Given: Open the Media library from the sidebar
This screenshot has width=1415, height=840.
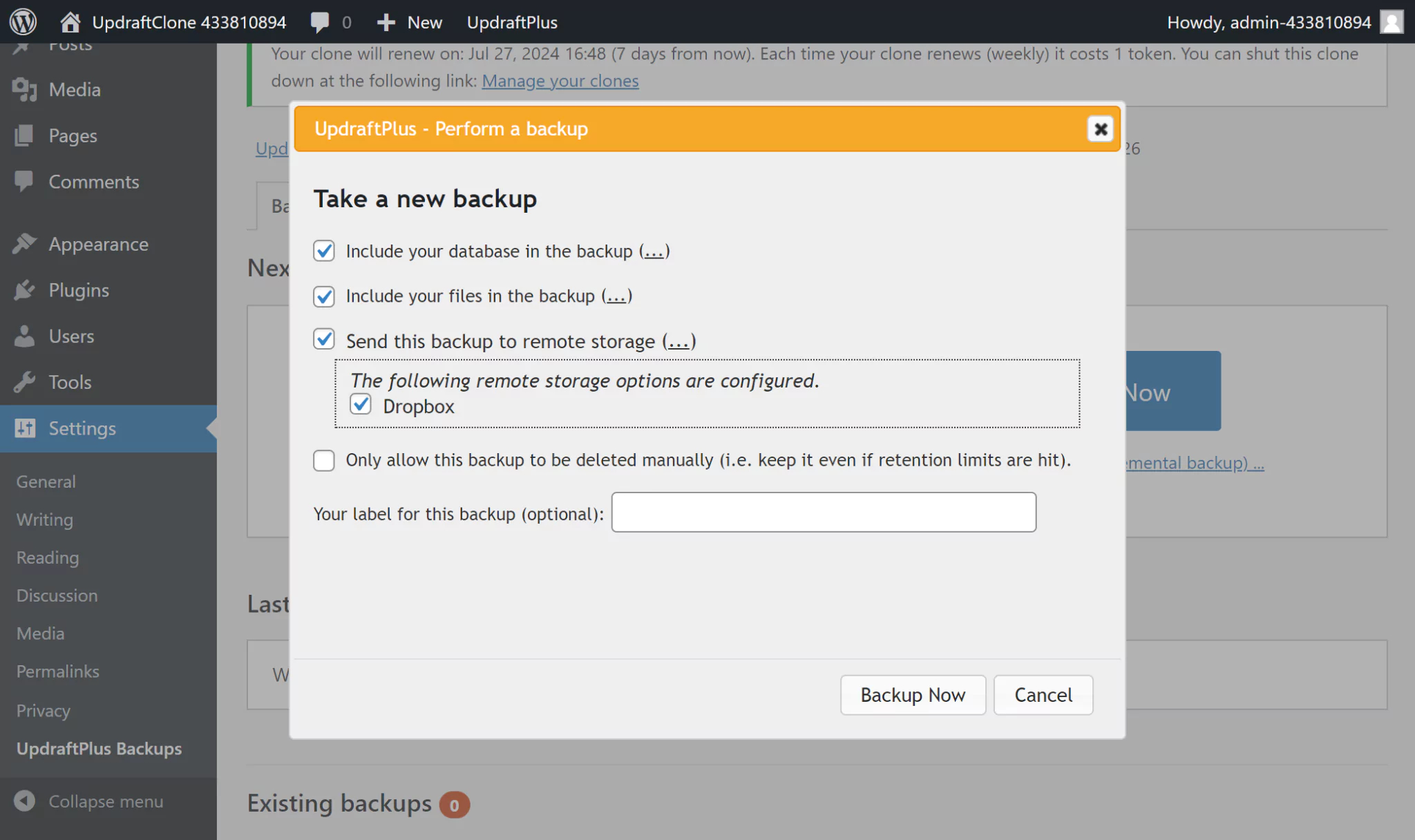Looking at the screenshot, I should tap(26, 89).
